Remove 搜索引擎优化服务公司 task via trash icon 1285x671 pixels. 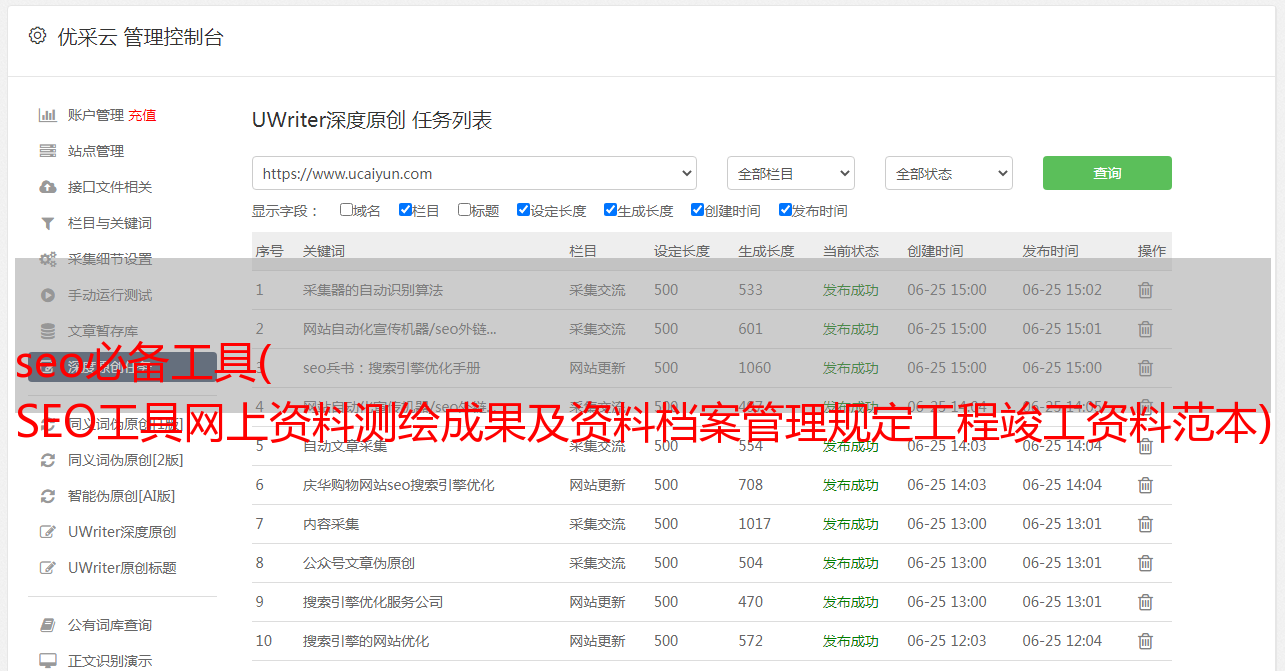click(1146, 602)
